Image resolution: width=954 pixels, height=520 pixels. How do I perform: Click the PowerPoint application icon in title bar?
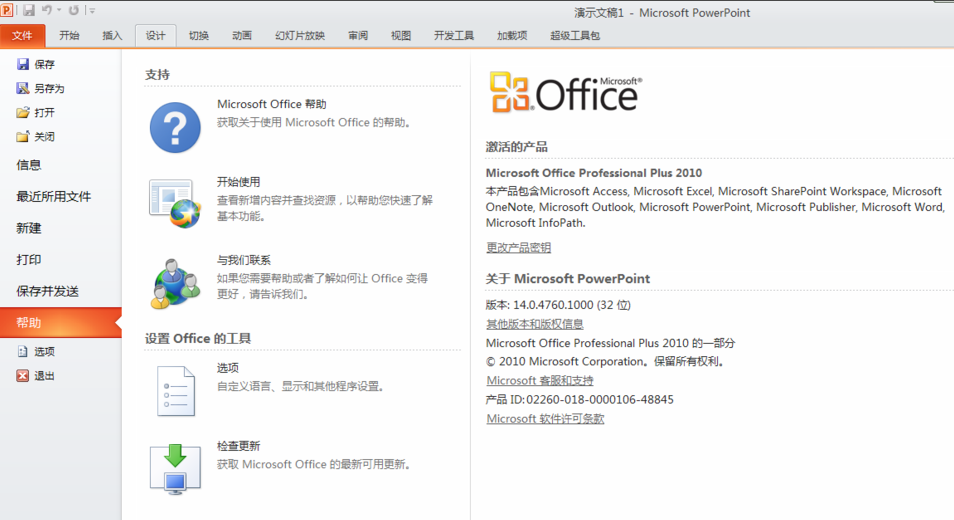(6, 10)
